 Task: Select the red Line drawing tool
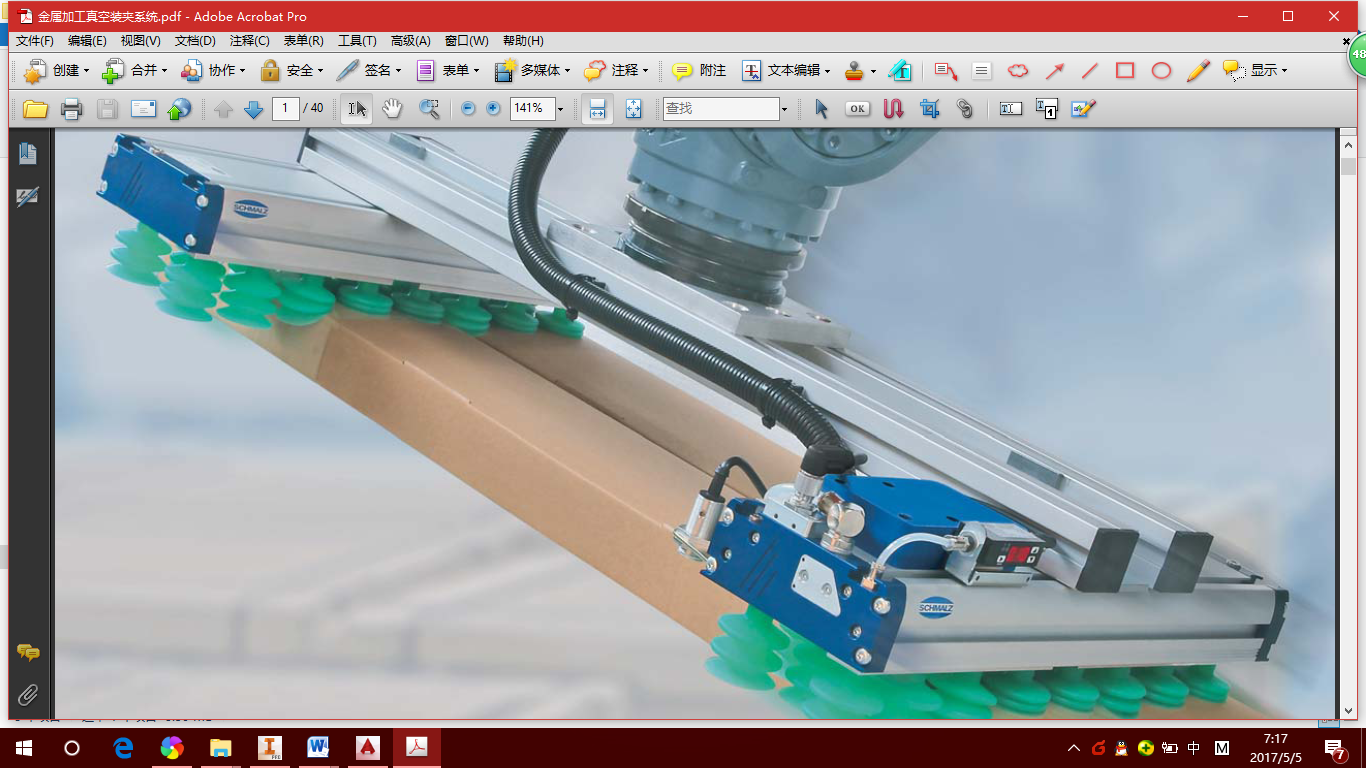point(1090,71)
